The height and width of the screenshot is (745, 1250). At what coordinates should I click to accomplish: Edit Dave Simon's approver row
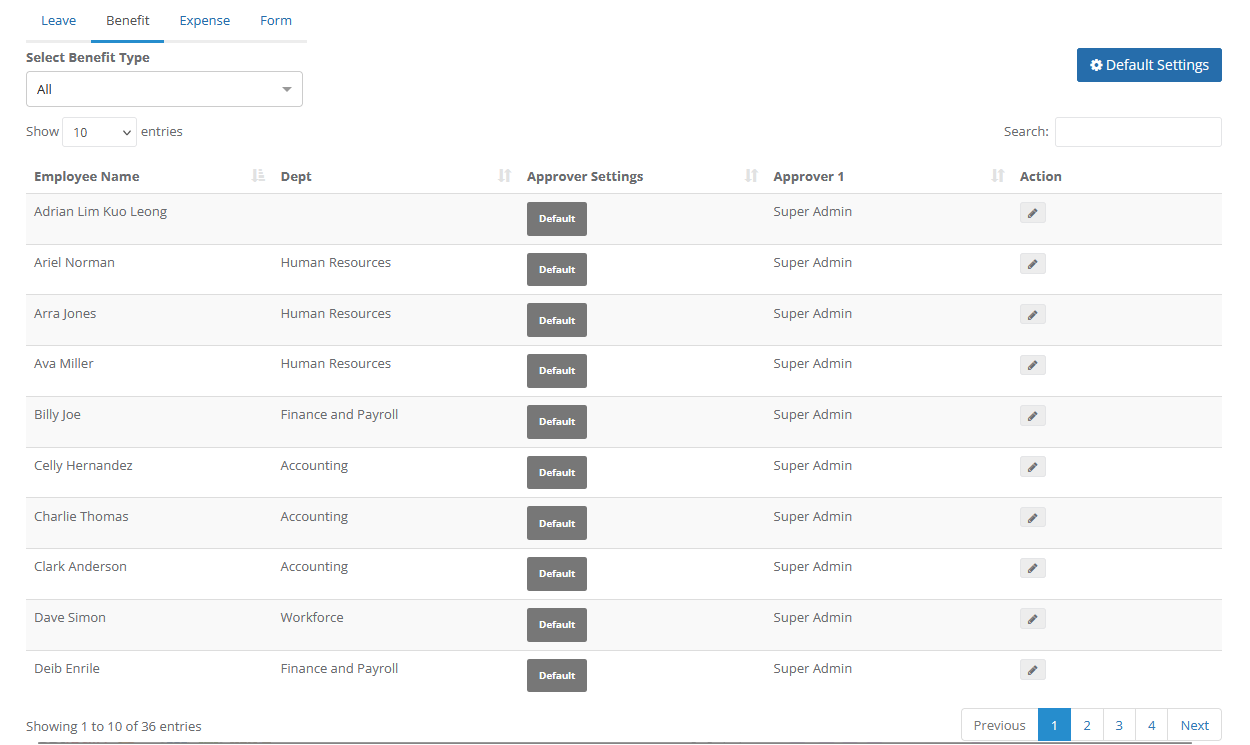coord(1033,619)
